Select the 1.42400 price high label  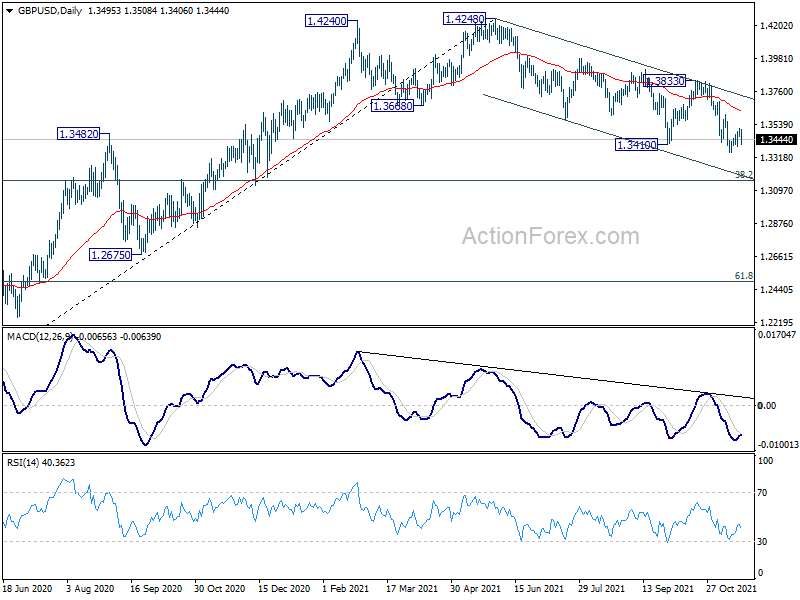pos(332,20)
